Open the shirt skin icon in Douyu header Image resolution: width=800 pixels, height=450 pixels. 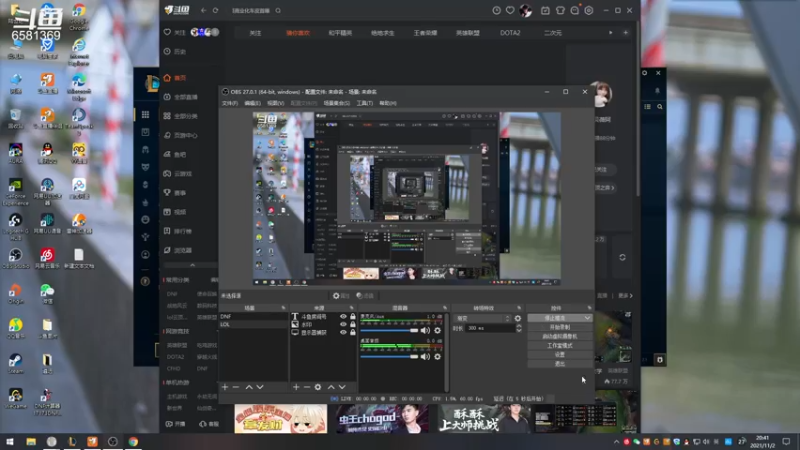[x=560, y=11]
